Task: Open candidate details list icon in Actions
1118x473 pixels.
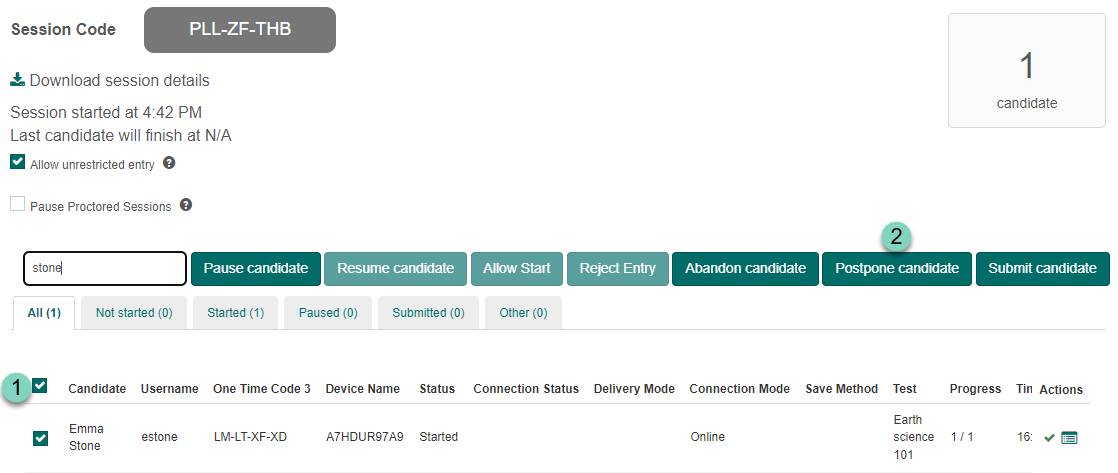Action: (1069, 437)
